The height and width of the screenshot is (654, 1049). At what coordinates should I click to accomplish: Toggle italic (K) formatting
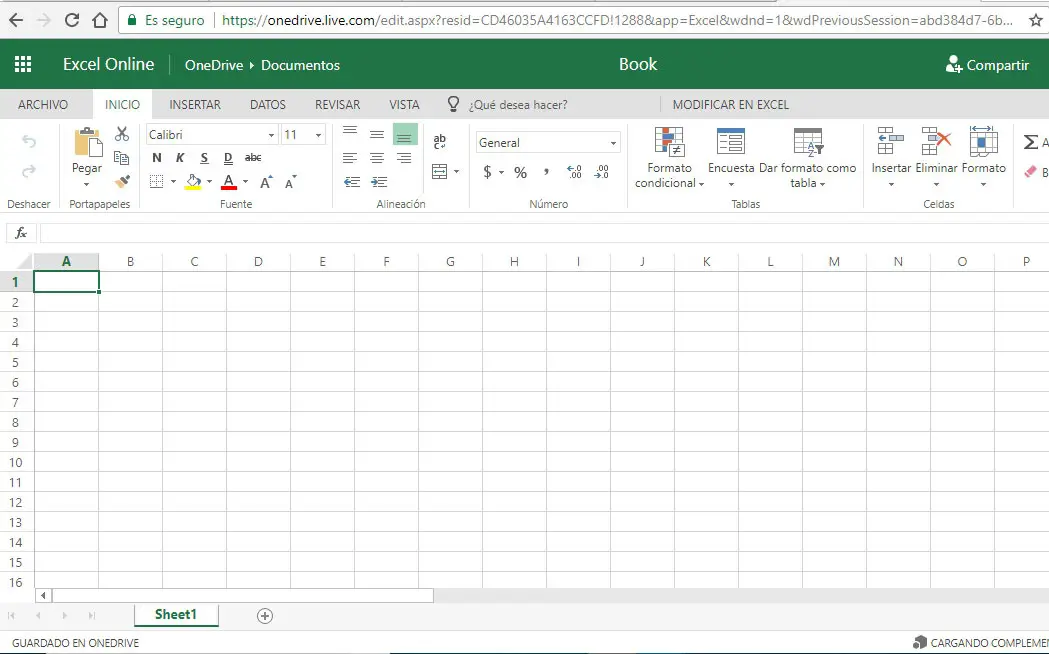pos(180,158)
